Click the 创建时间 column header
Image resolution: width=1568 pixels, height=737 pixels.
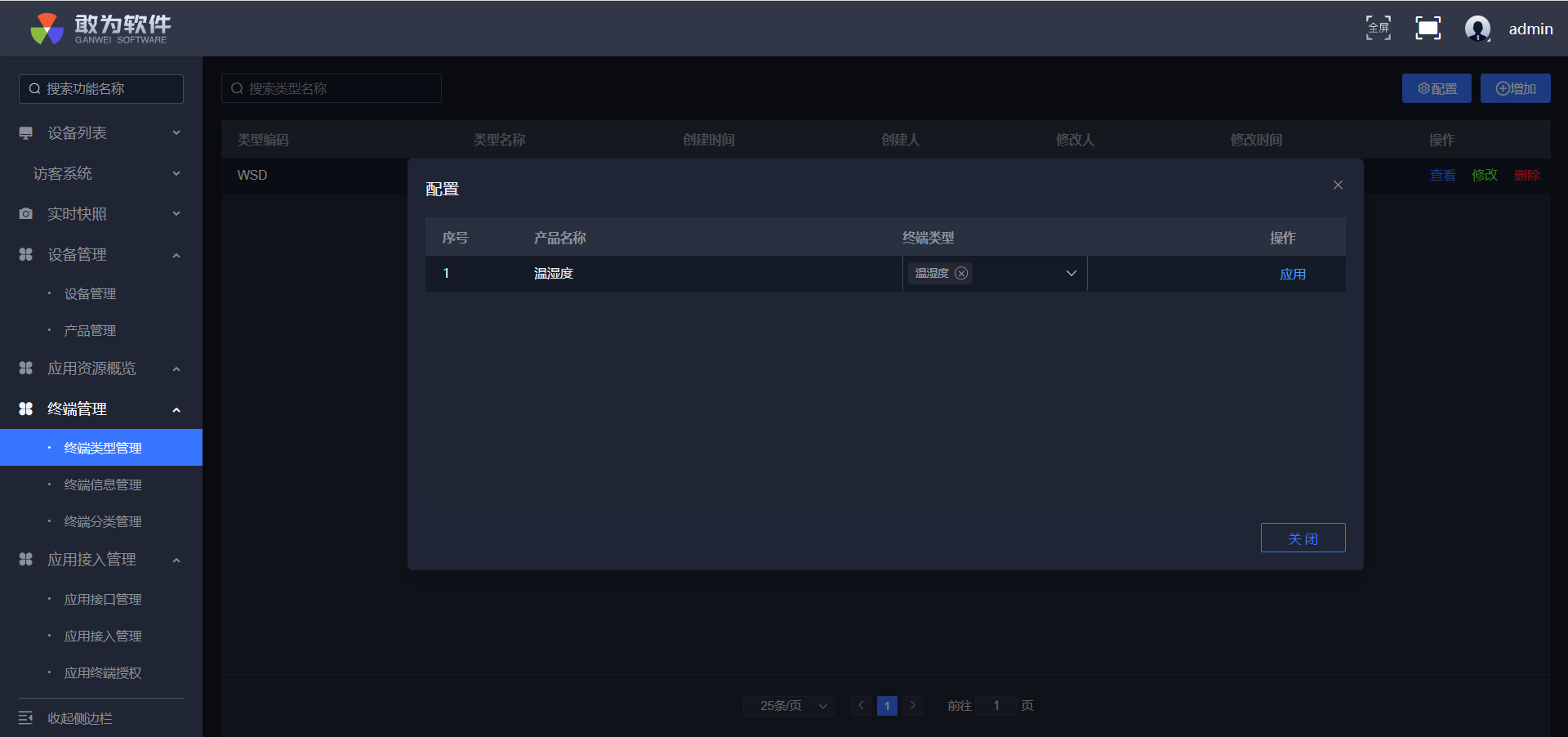click(709, 141)
